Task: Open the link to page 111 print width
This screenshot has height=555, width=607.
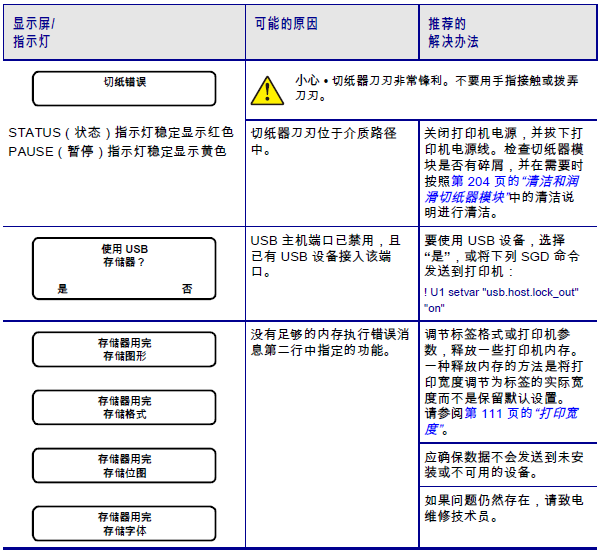Action: (x=502, y=421)
